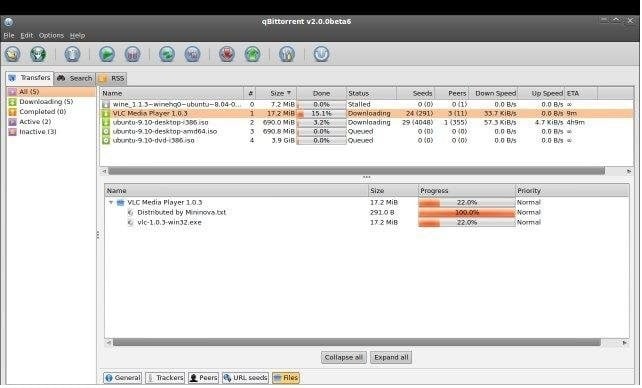Click the Inactive filter icon in the sidebar
642x388 pixels.
point(13,132)
